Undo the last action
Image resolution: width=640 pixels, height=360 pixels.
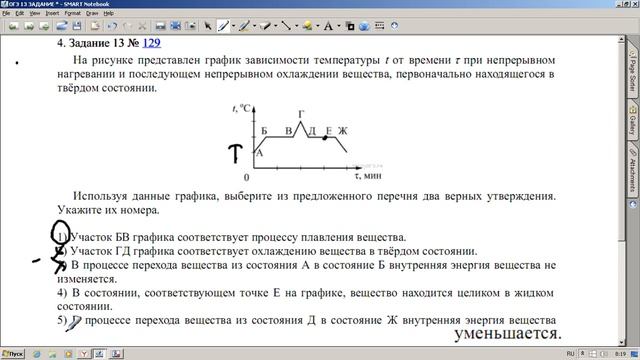(x=112, y=26)
